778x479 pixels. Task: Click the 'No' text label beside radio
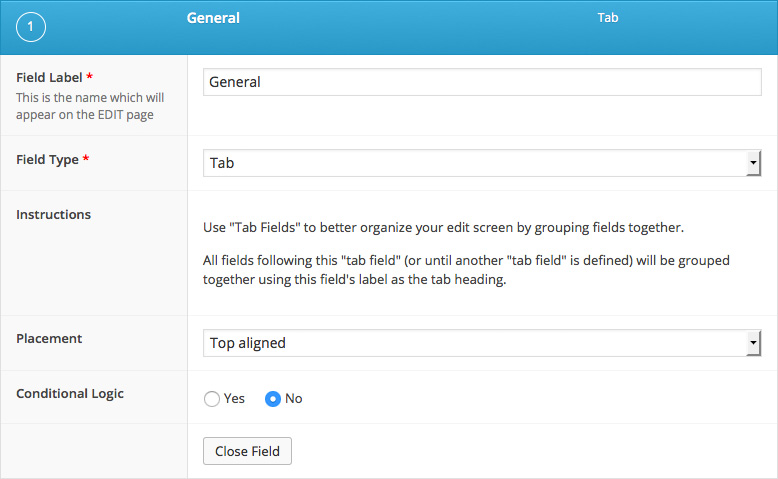click(x=293, y=398)
